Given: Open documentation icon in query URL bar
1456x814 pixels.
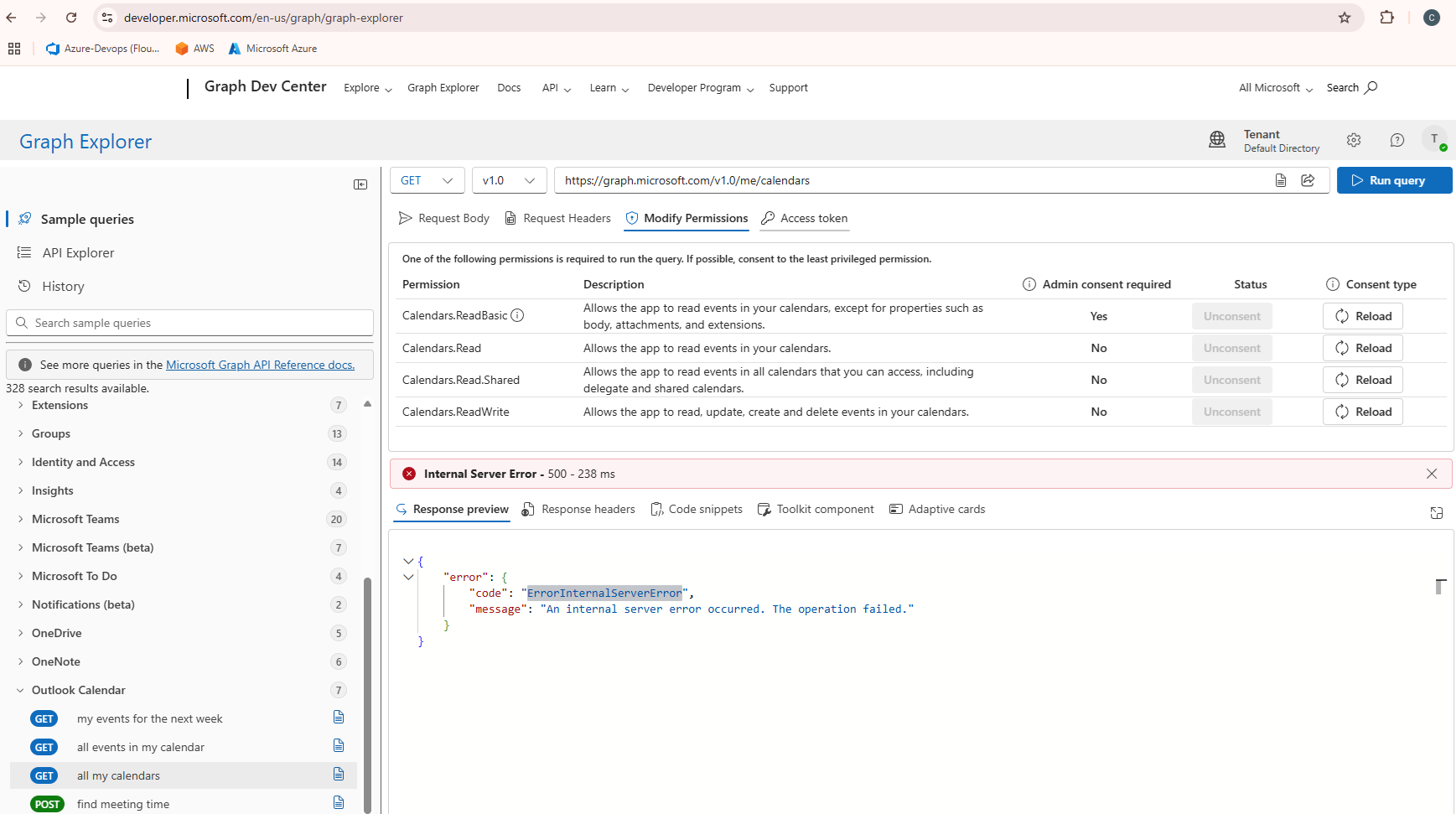Looking at the screenshot, I should [1281, 180].
